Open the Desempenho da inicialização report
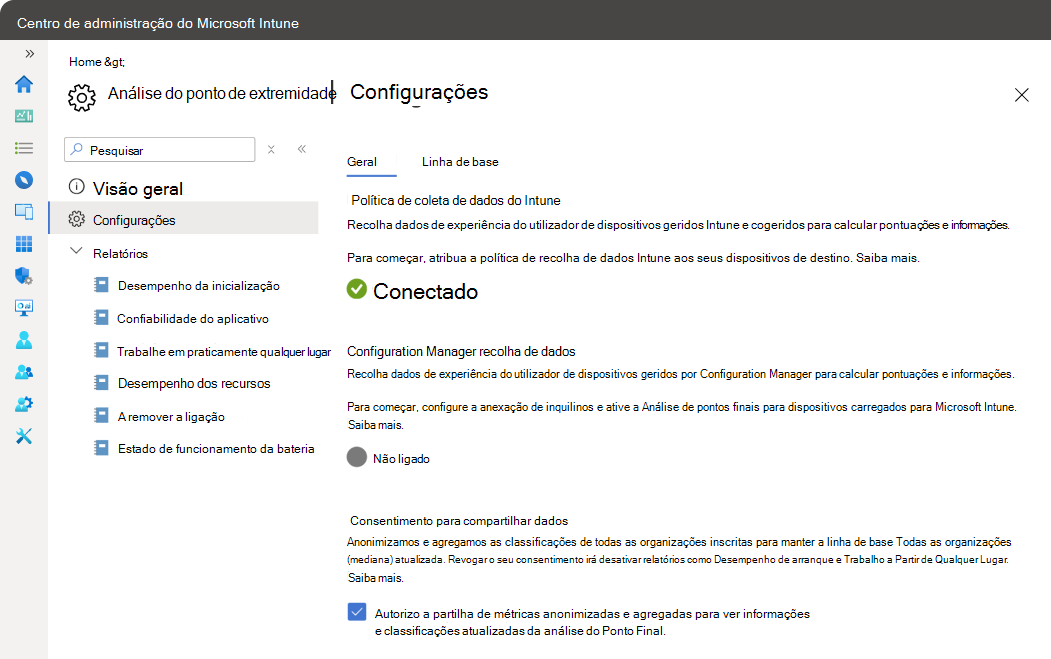 pyautogui.click(x=198, y=286)
